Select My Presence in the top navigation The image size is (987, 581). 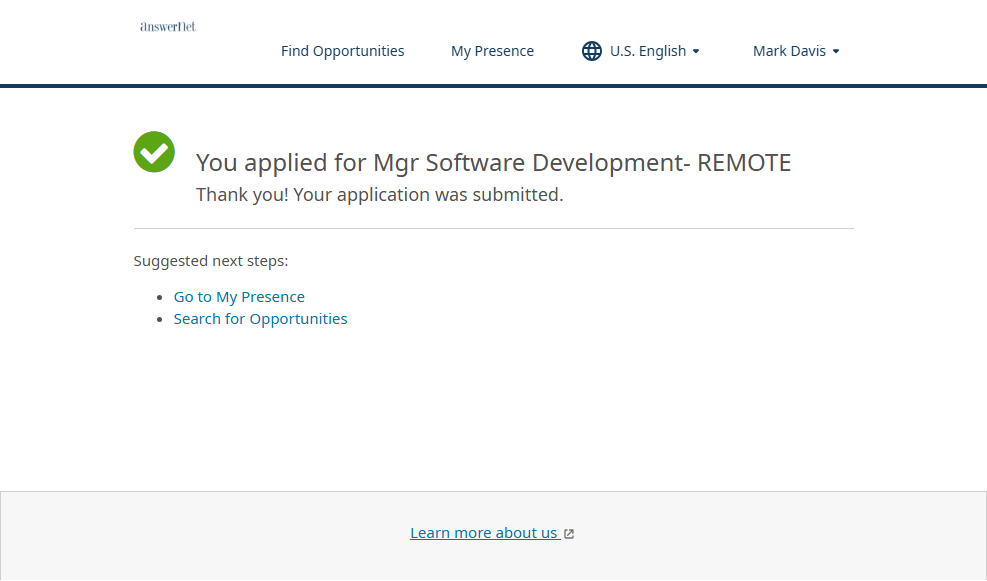(x=492, y=51)
